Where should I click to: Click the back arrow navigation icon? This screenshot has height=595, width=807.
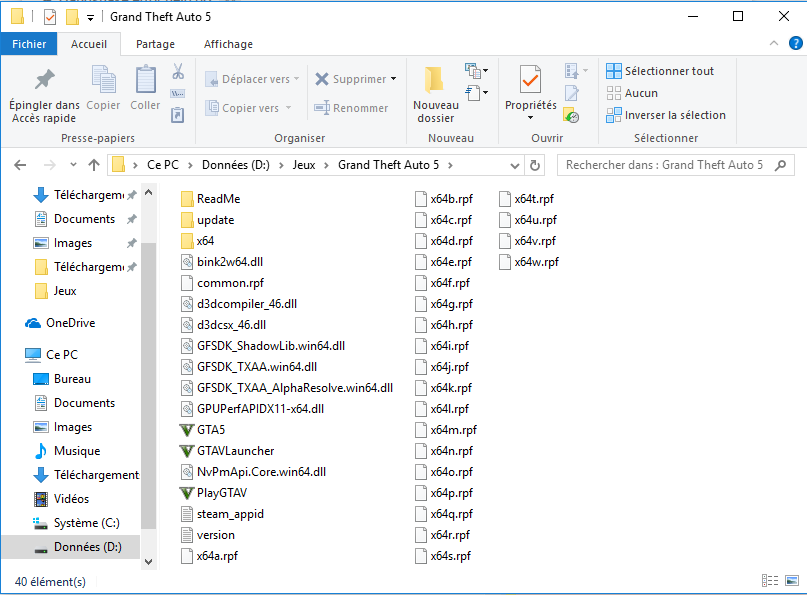click(20, 165)
